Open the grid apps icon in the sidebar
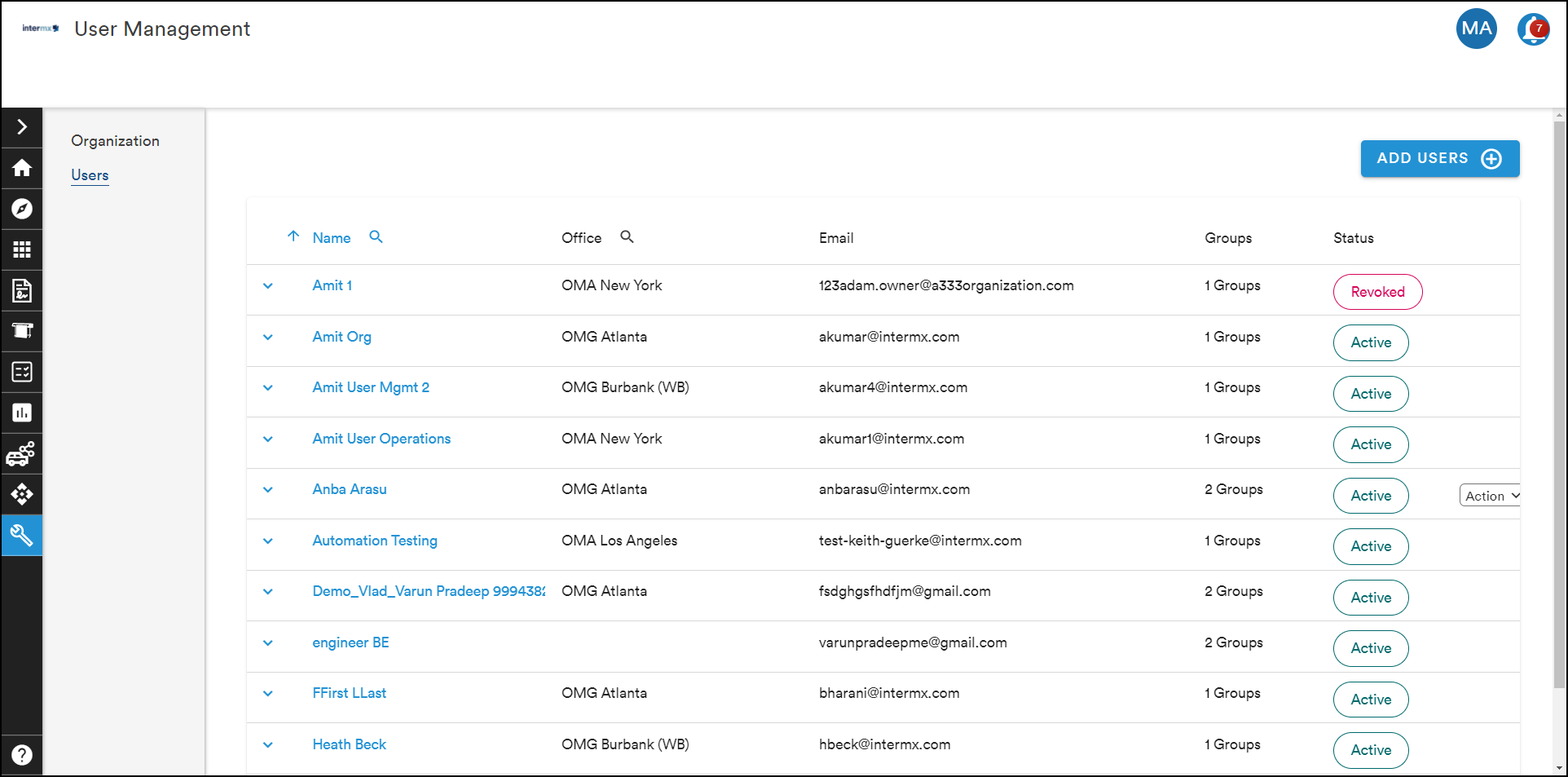Image resolution: width=1568 pixels, height=777 pixels. (22, 249)
